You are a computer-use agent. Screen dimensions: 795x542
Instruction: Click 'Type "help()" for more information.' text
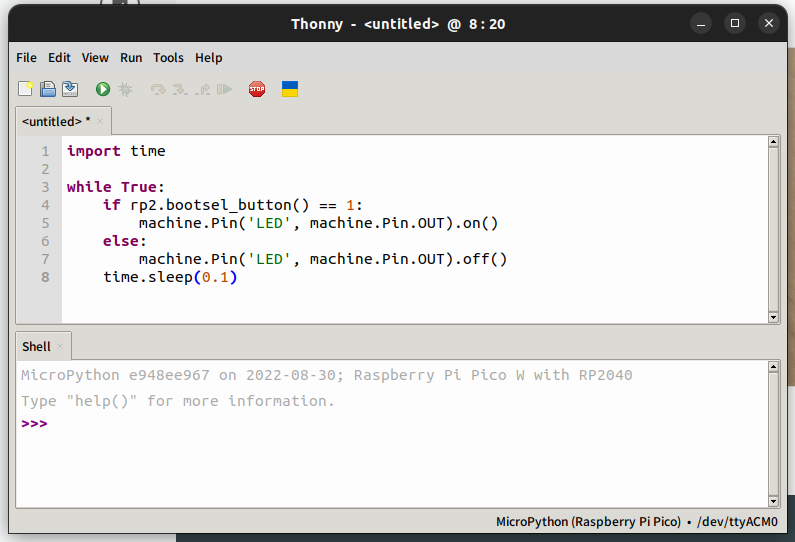[178, 401]
